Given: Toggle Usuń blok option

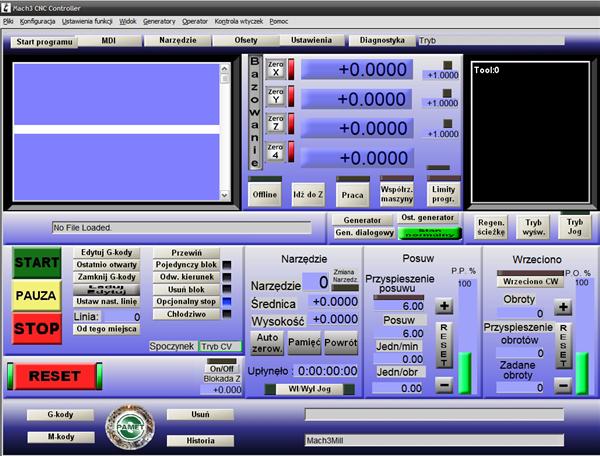Looking at the screenshot, I should pyautogui.click(x=186, y=289).
